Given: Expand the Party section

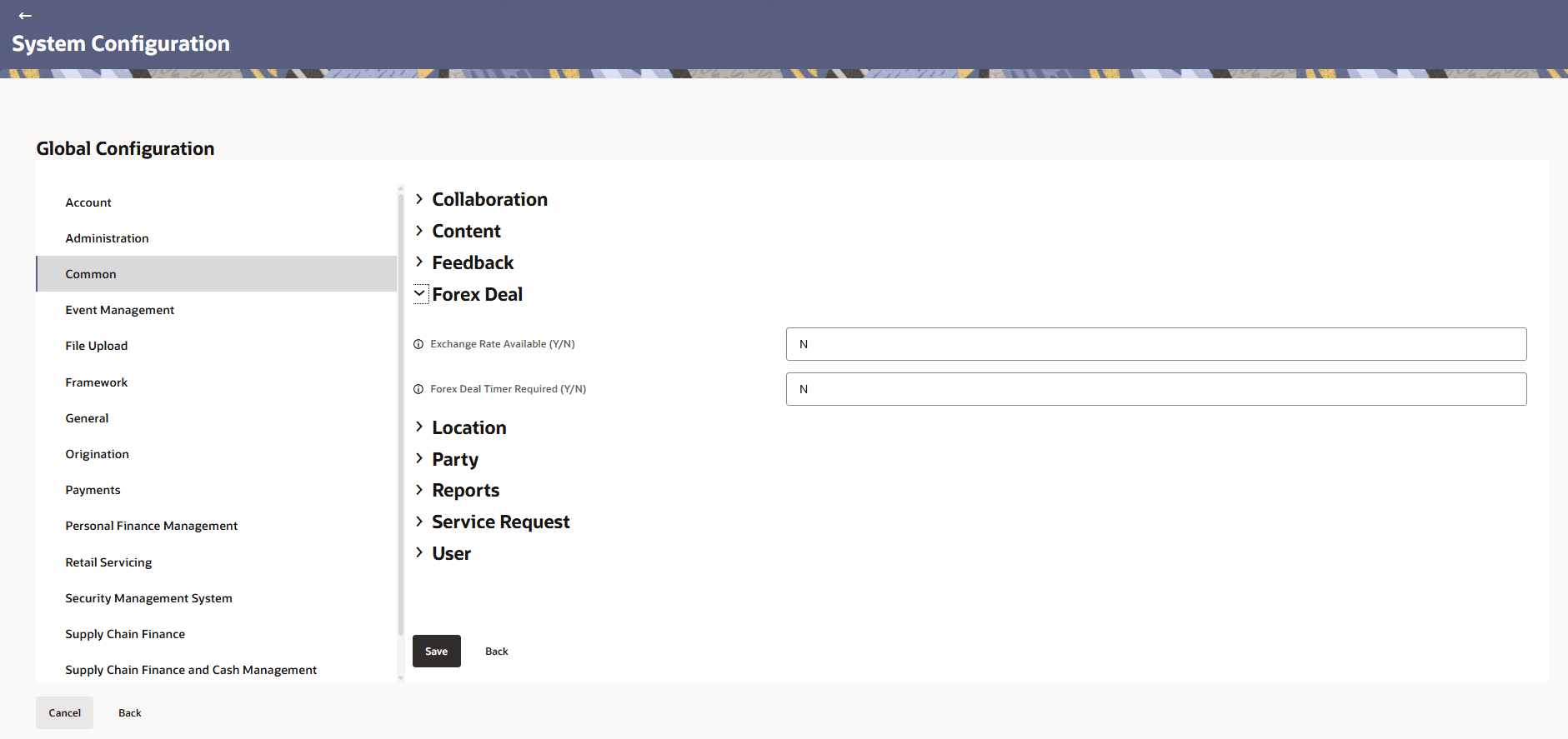Looking at the screenshot, I should tap(420, 459).
